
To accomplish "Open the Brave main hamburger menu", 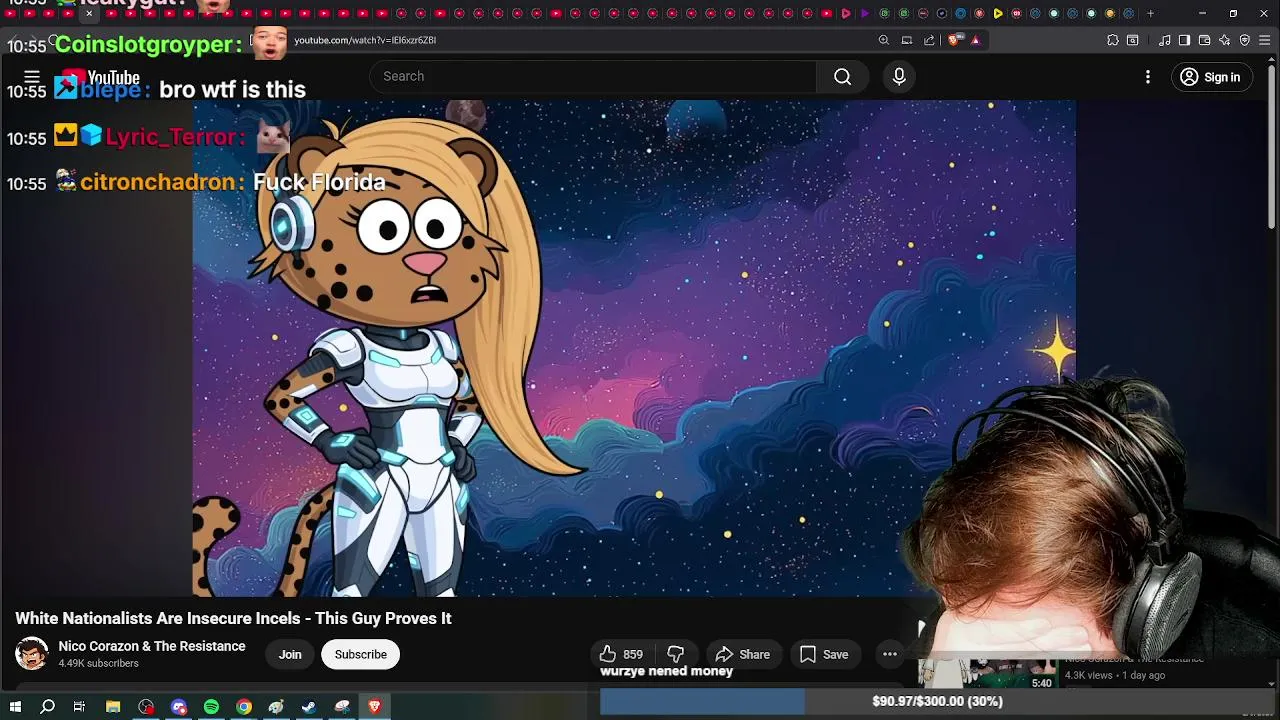I will pos(1266,40).
